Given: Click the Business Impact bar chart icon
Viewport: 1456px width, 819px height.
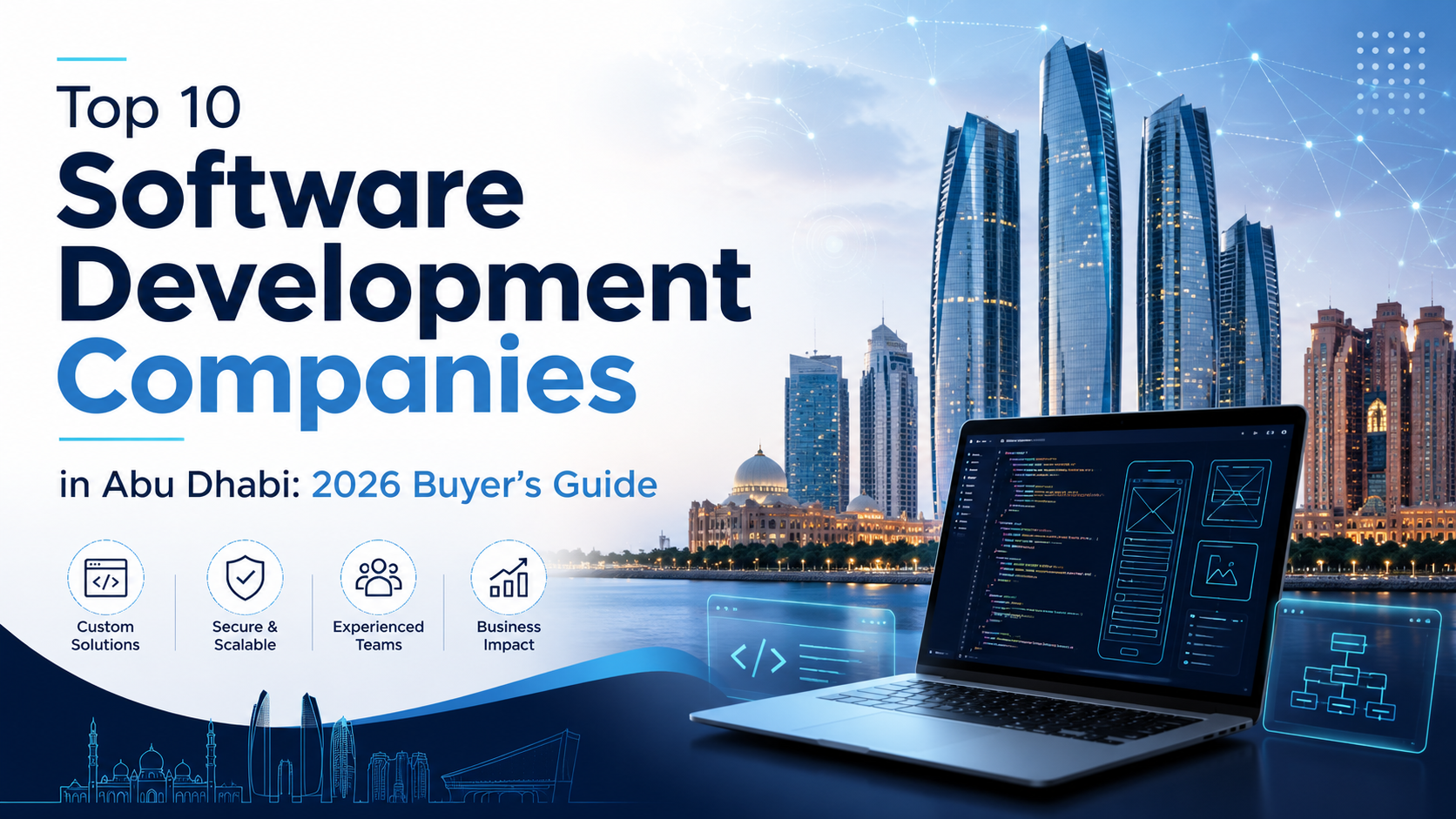Looking at the screenshot, I should [509, 578].
